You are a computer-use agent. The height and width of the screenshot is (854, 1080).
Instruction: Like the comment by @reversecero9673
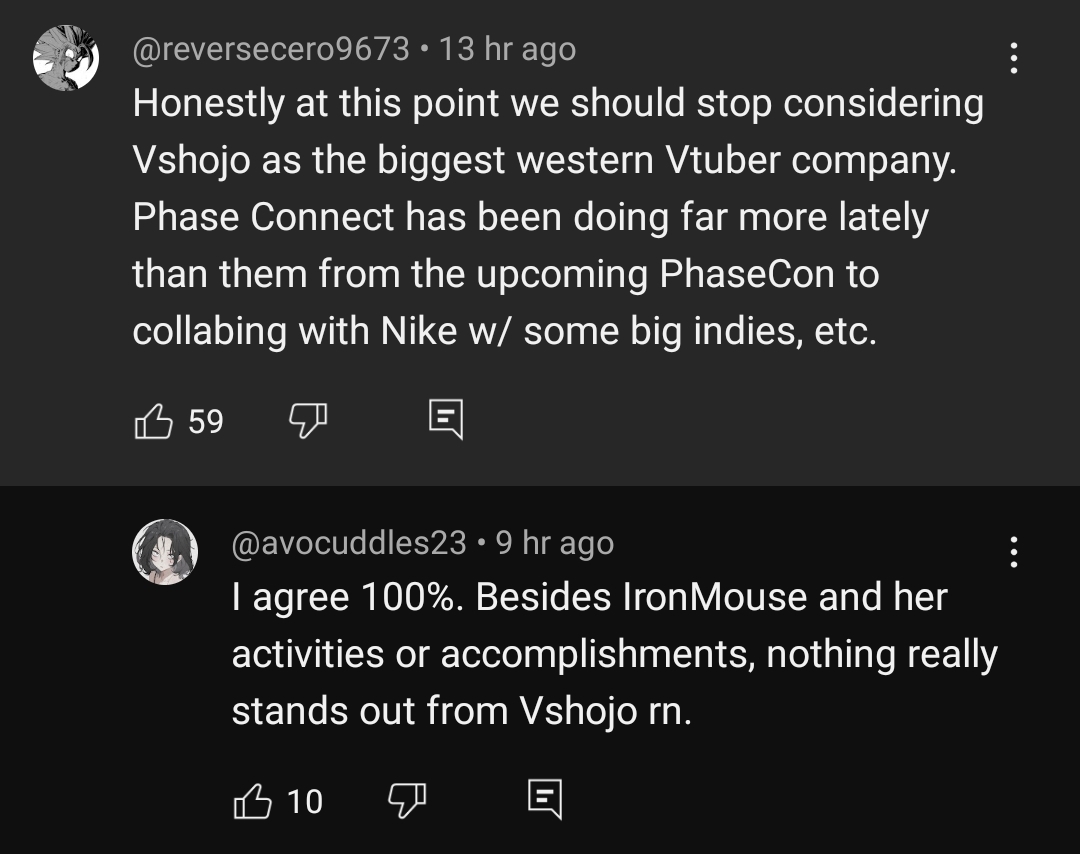(152, 422)
